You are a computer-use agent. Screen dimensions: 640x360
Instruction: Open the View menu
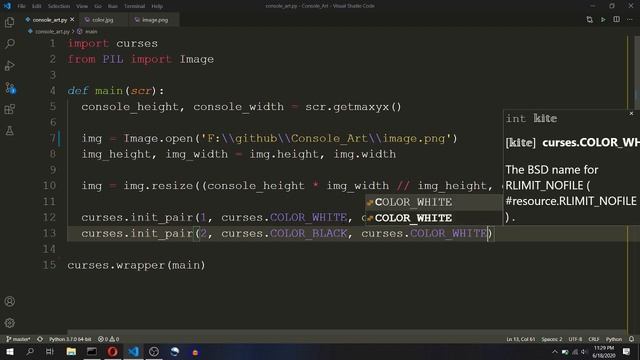point(82,6)
